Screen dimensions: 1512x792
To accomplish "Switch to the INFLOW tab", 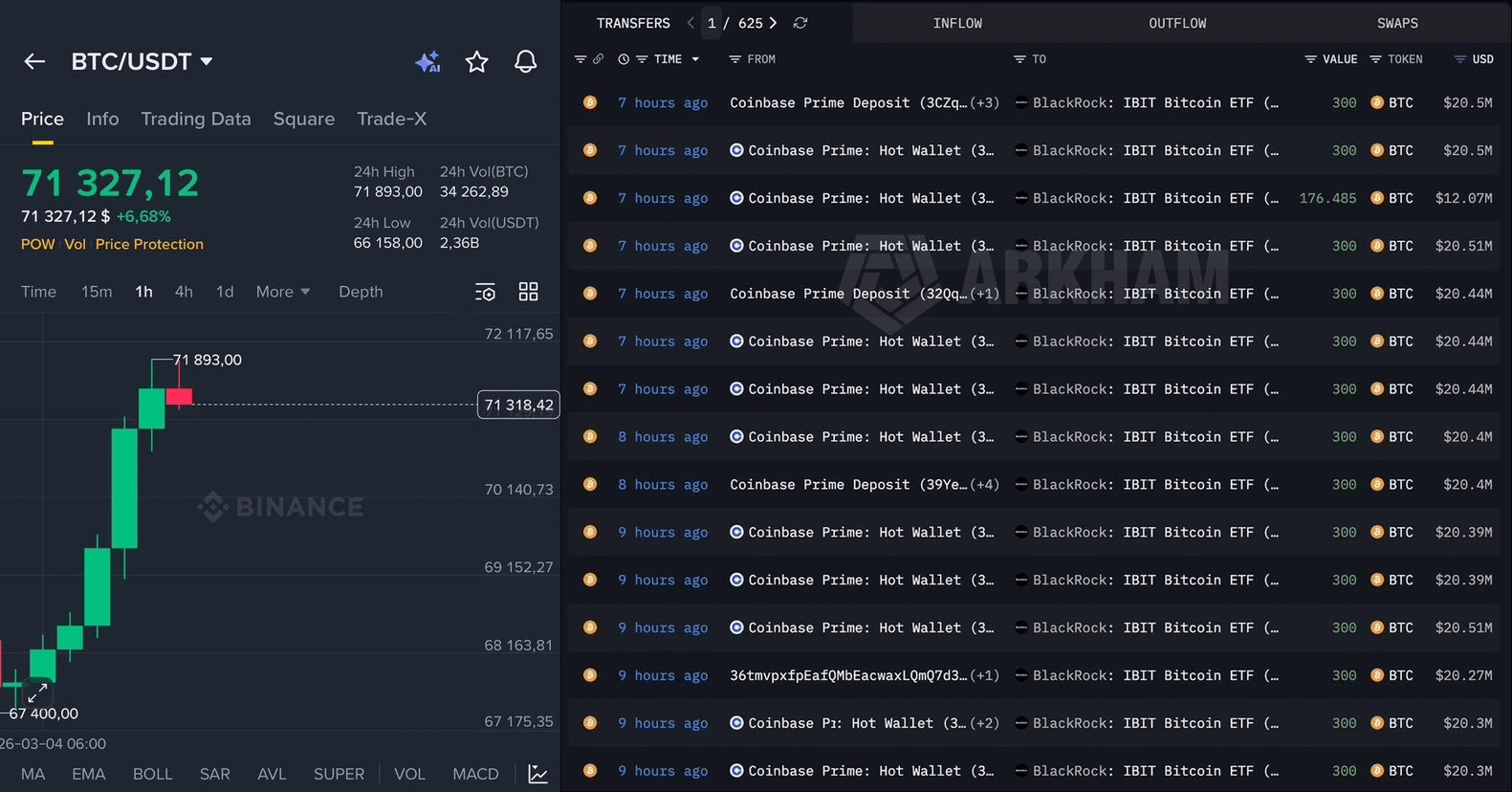I will (957, 23).
